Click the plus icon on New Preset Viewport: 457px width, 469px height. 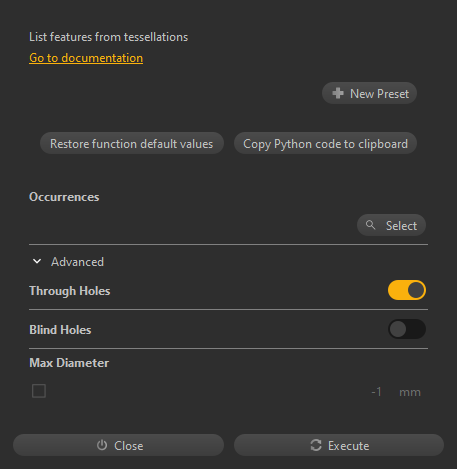[338, 93]
